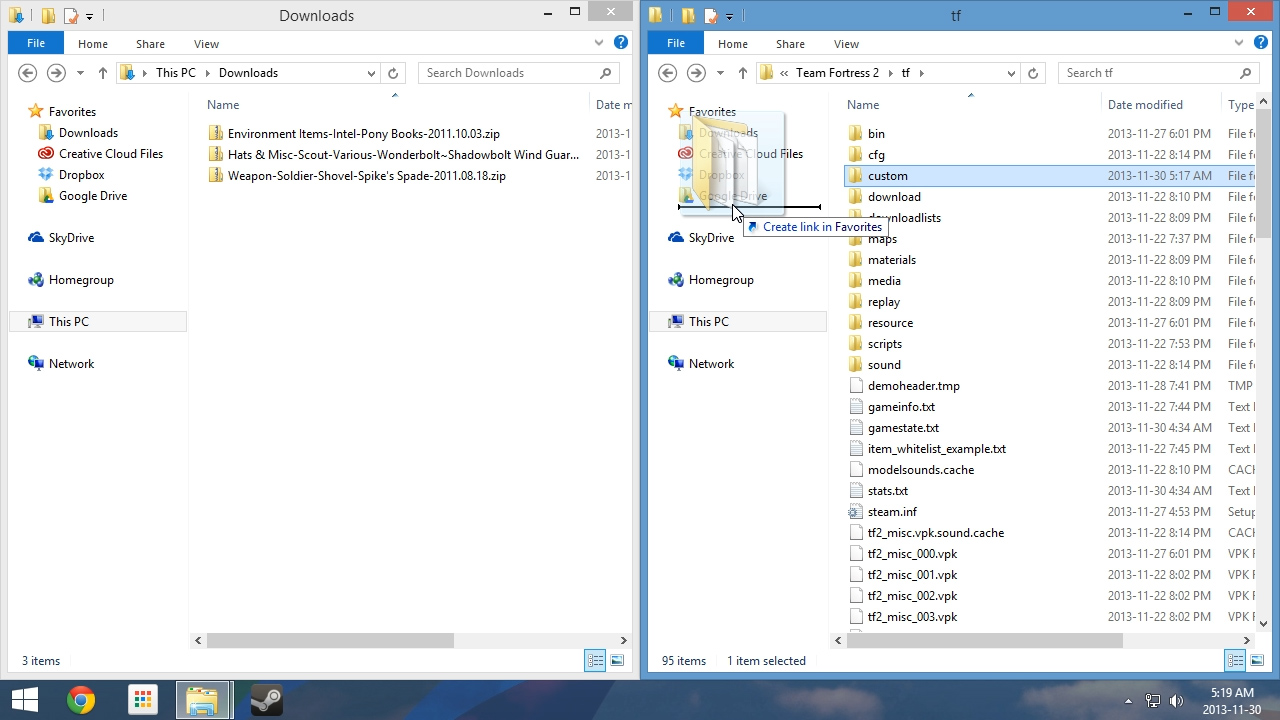The height and width of the screenshot is (720, 1280).
Task: Go up one level in tf window
Action: pos(742,73)
